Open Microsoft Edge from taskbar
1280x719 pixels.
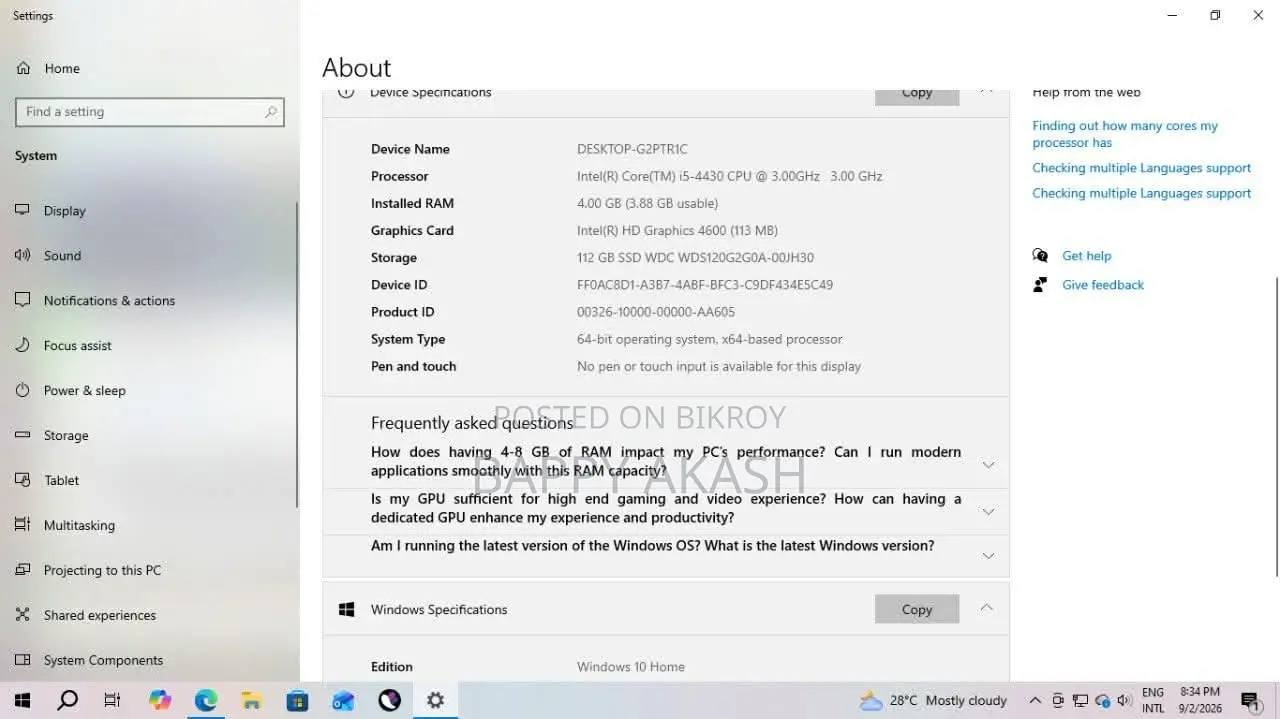206,700
